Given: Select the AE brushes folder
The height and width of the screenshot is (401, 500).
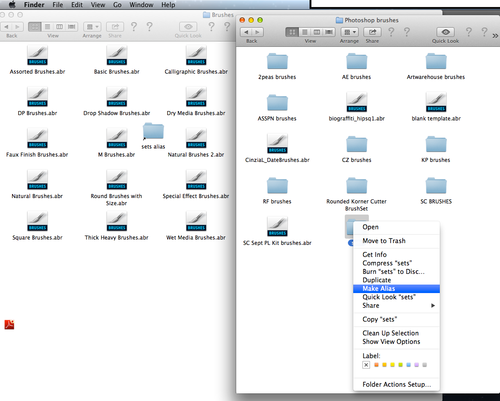Looking at the screenshot, I should (x=357, y=61).
